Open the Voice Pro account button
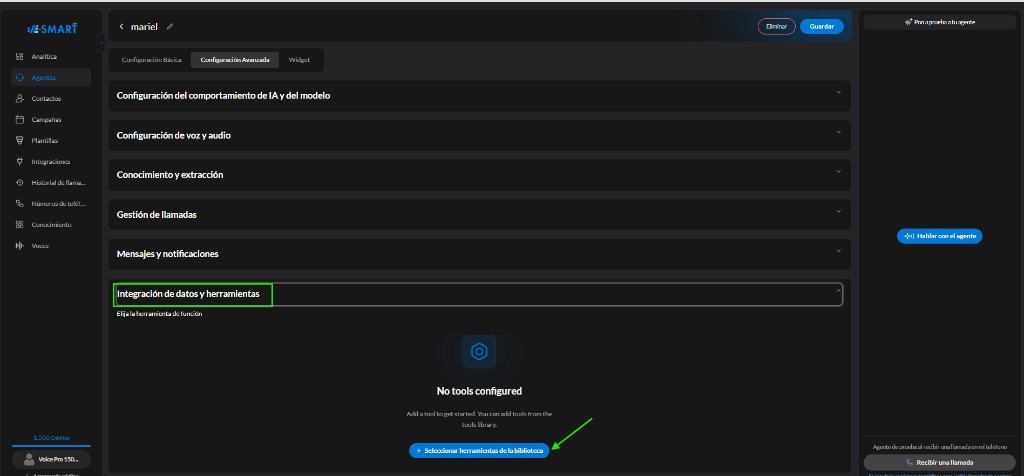1024x476 pixels. pyautogui.click(x=51, y=459)
